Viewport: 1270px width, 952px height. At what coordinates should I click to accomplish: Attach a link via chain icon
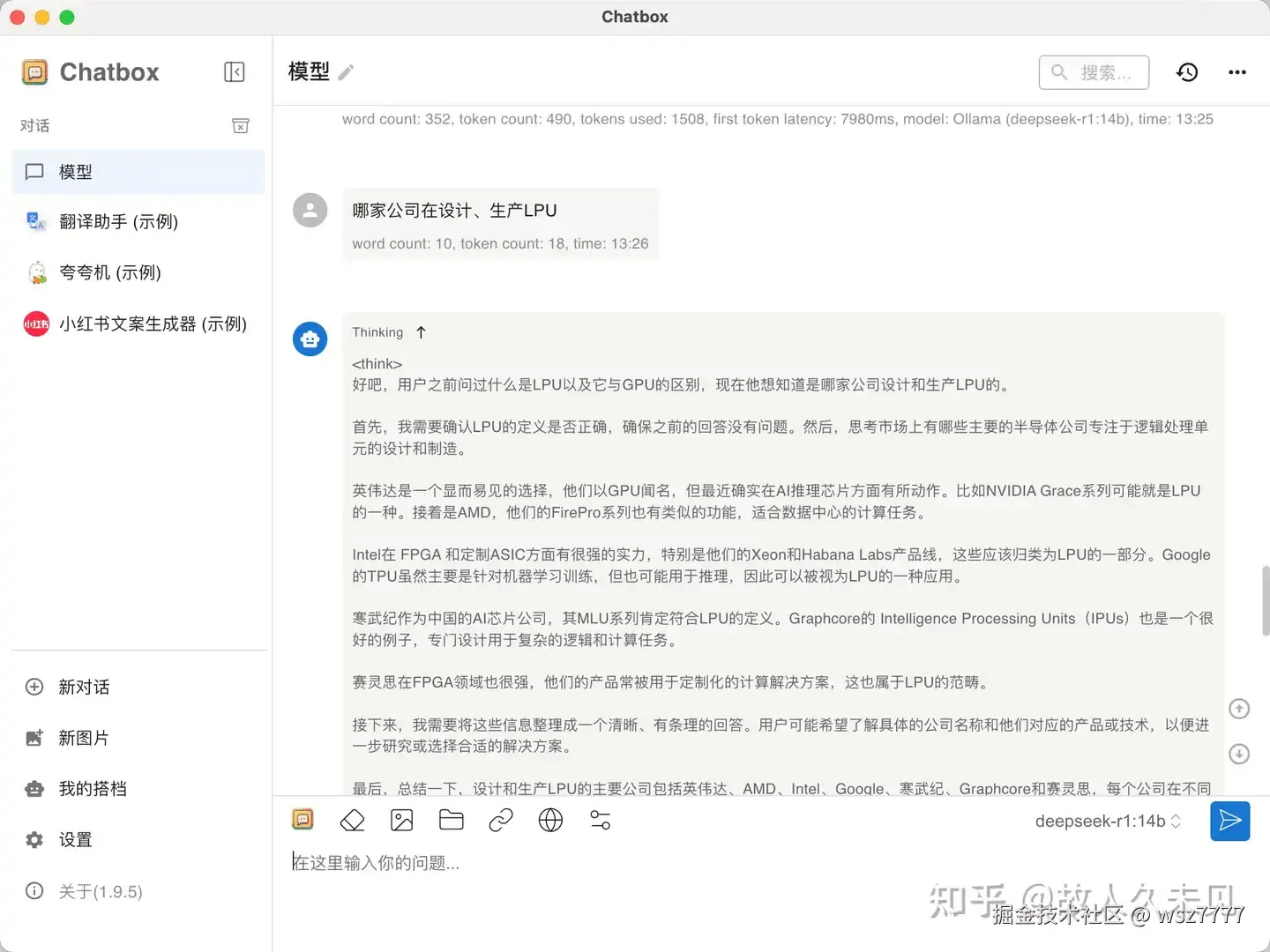(x=501, y=821)
